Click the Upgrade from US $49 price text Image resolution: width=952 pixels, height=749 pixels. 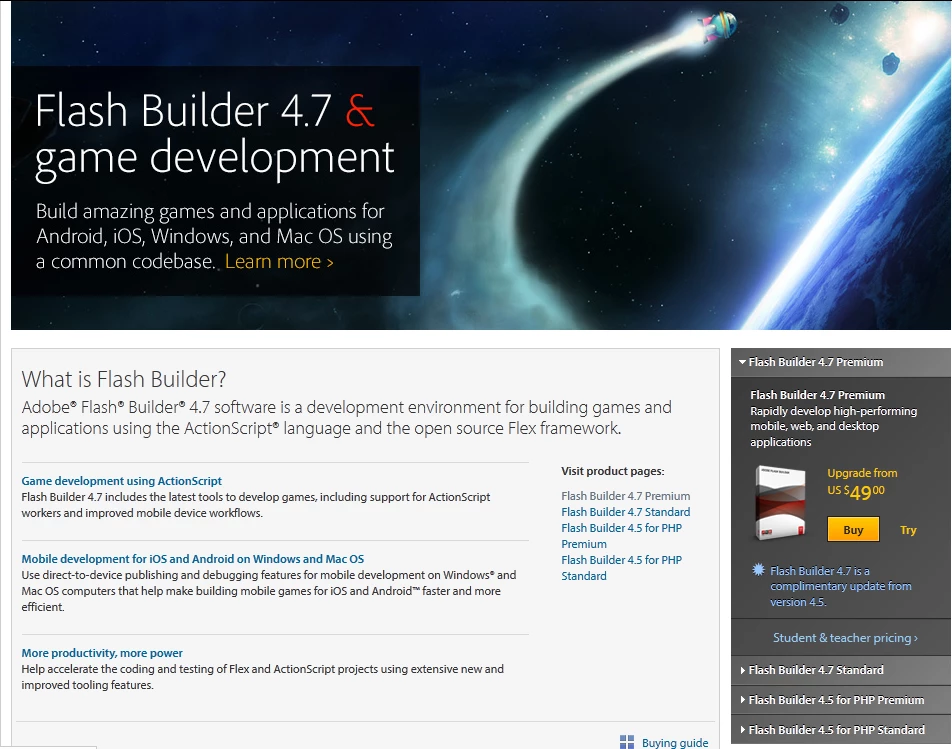pos(862,484)
